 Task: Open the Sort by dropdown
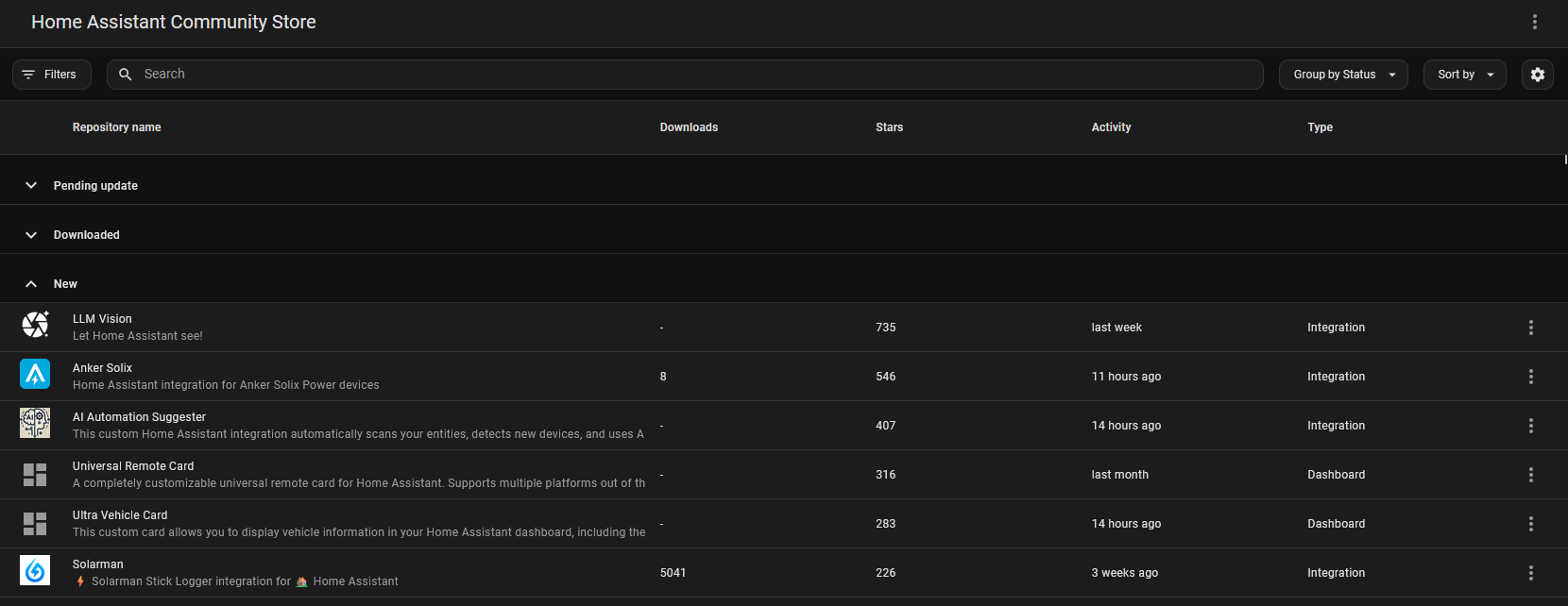point(1464,75)
